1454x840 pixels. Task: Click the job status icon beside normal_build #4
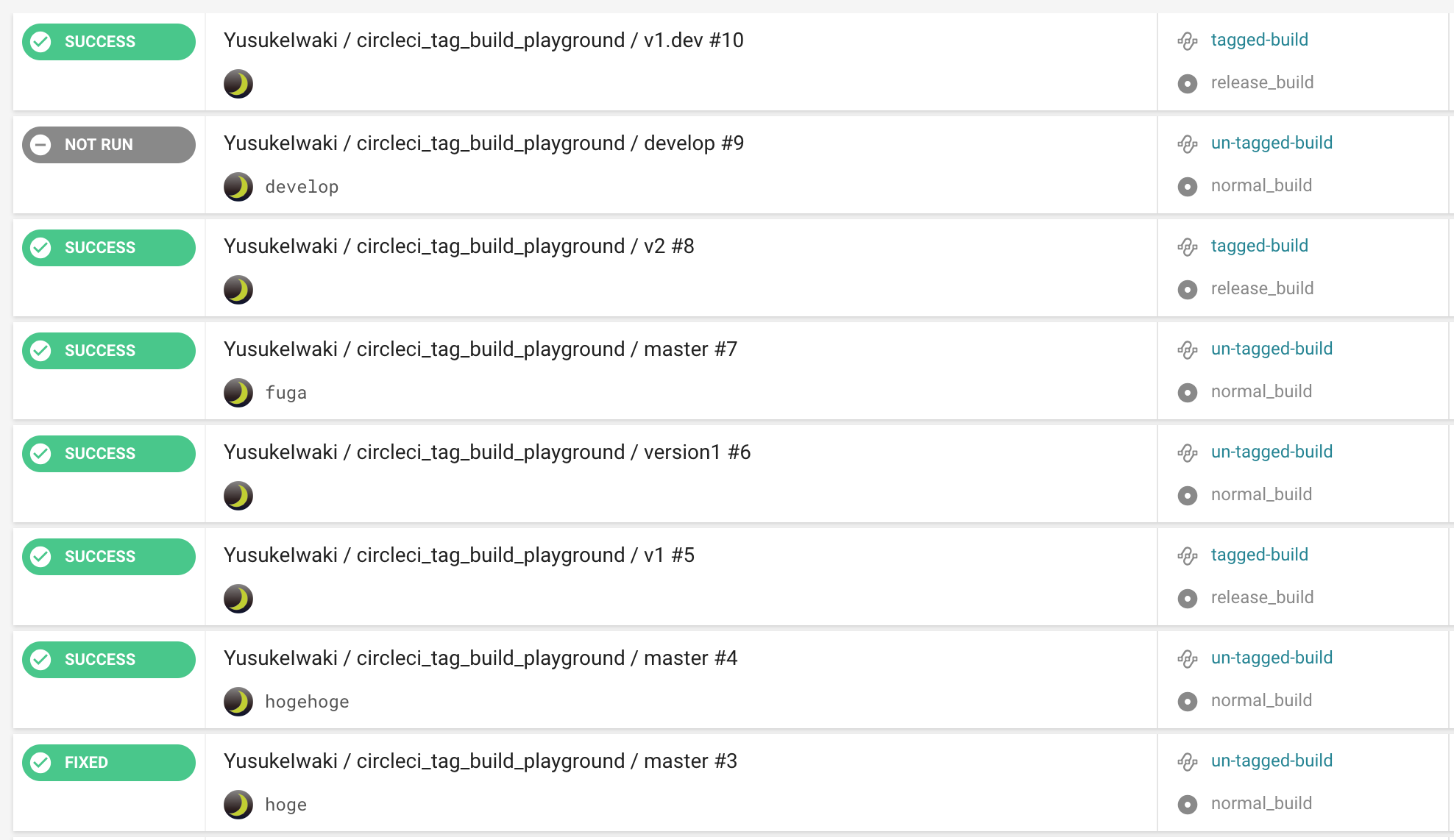(1188, 701)
